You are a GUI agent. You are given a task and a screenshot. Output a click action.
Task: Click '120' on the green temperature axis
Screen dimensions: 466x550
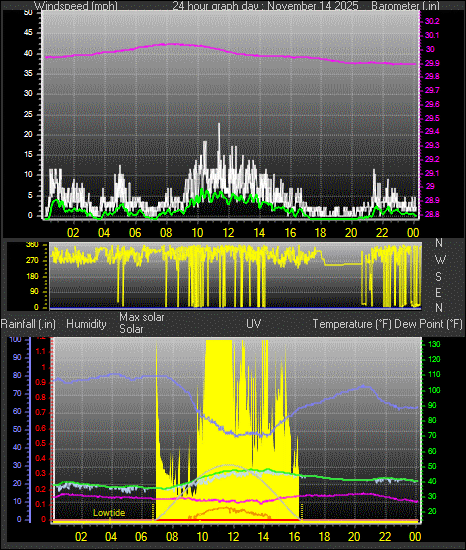(434, 360)
